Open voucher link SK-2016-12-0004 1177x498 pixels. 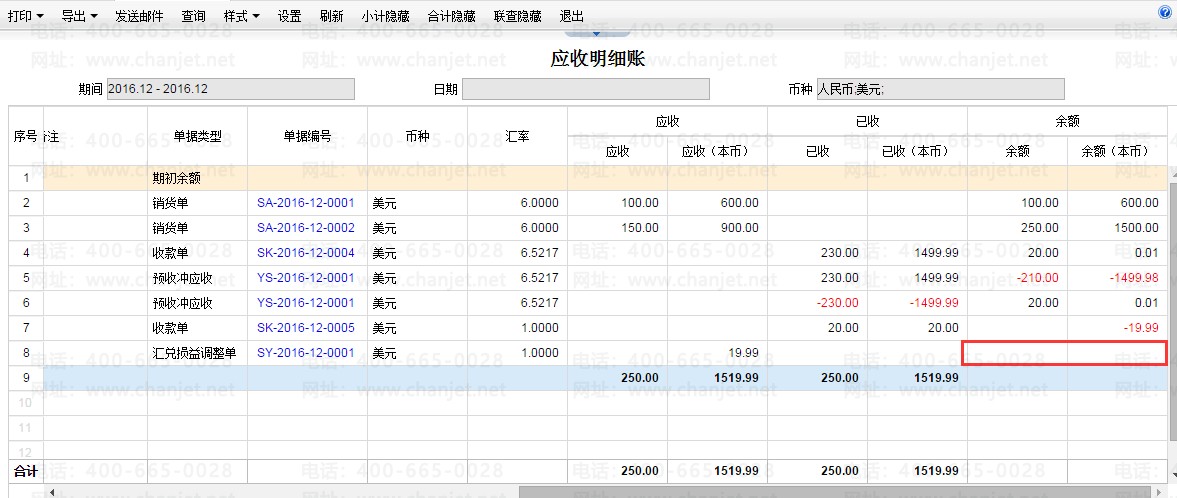click(x=306, y=252)
